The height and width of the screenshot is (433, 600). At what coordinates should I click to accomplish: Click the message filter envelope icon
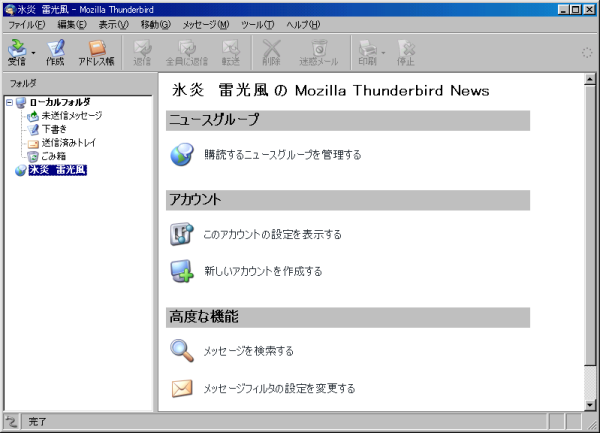[182, 389]
